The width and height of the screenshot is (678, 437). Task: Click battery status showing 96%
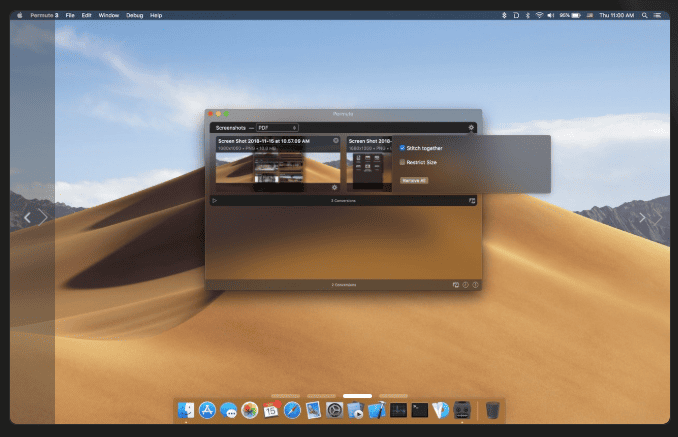click(570, 15)
